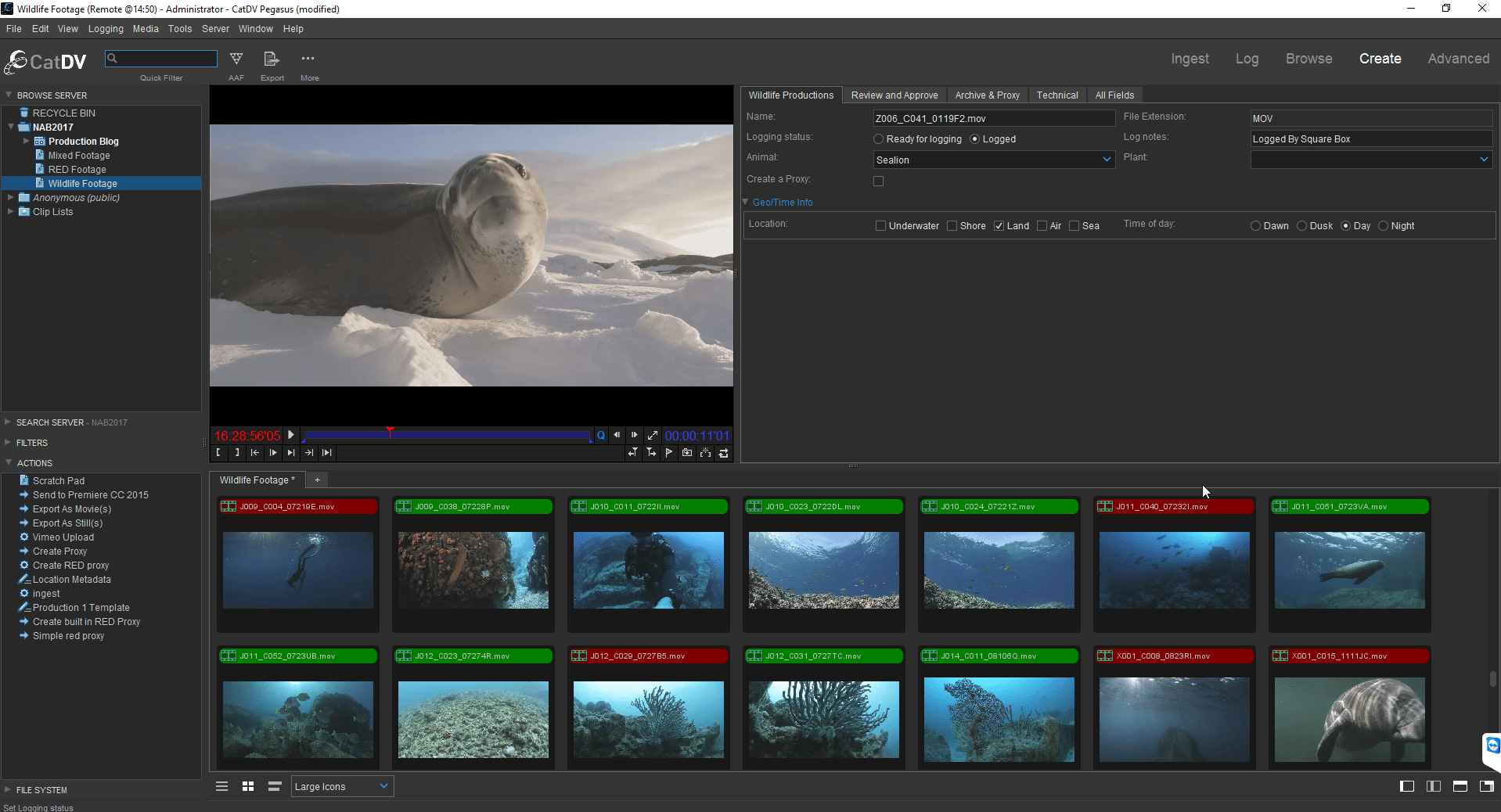This screenshot has width=1501, height=812.
Task: Select the vertical split layout icon bottom right
Action: coord(1433,786)
